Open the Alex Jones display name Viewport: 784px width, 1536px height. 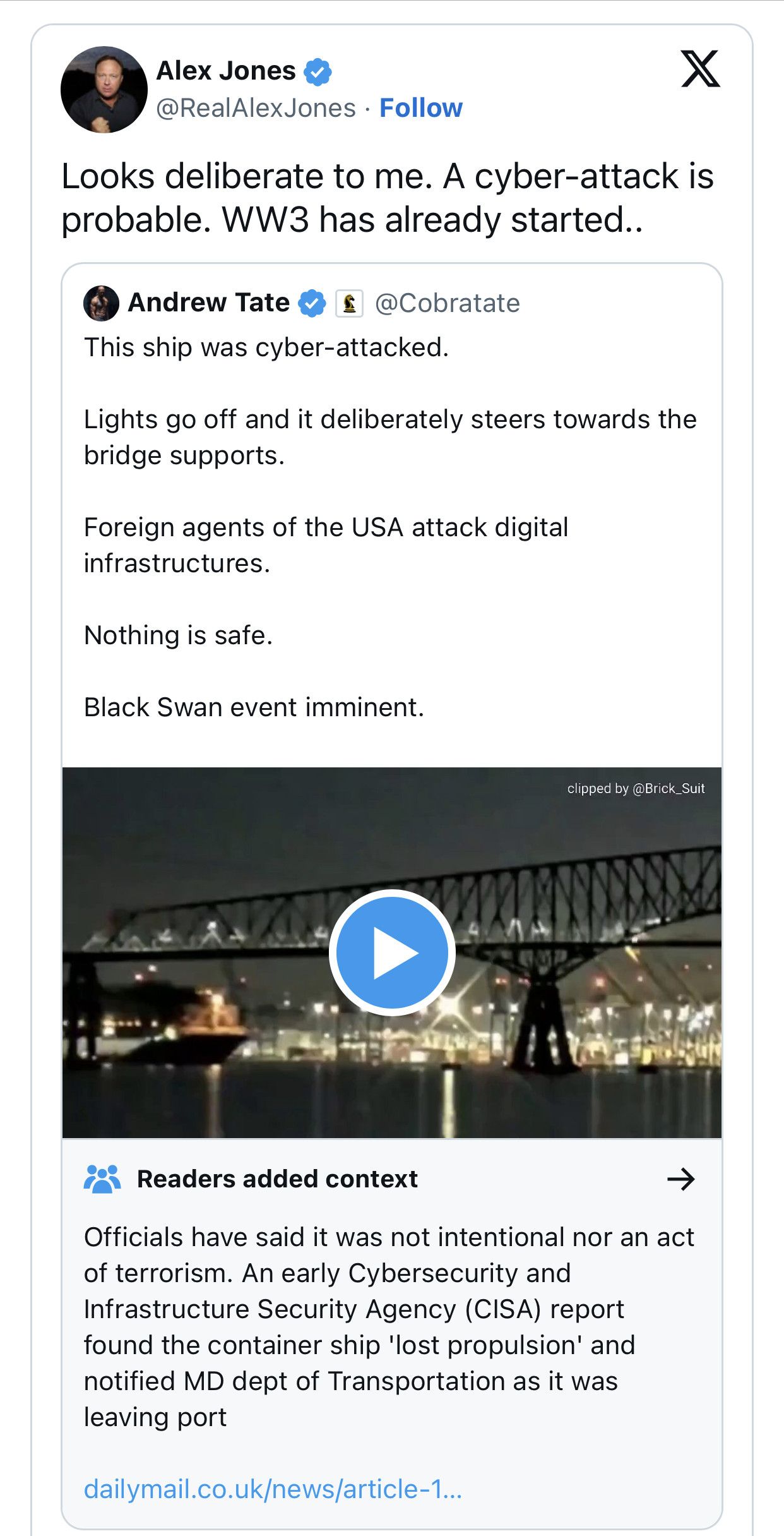pyautogui.click(x=226, y=71)
